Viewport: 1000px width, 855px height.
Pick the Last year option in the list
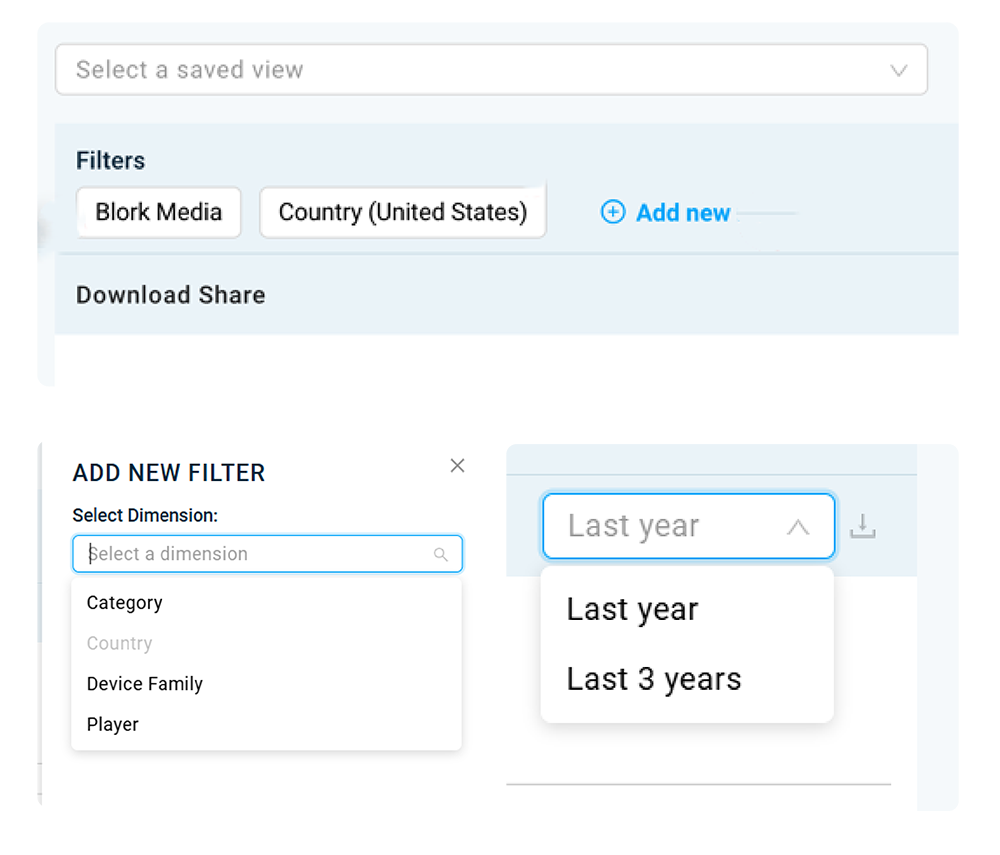click(632, 609)
